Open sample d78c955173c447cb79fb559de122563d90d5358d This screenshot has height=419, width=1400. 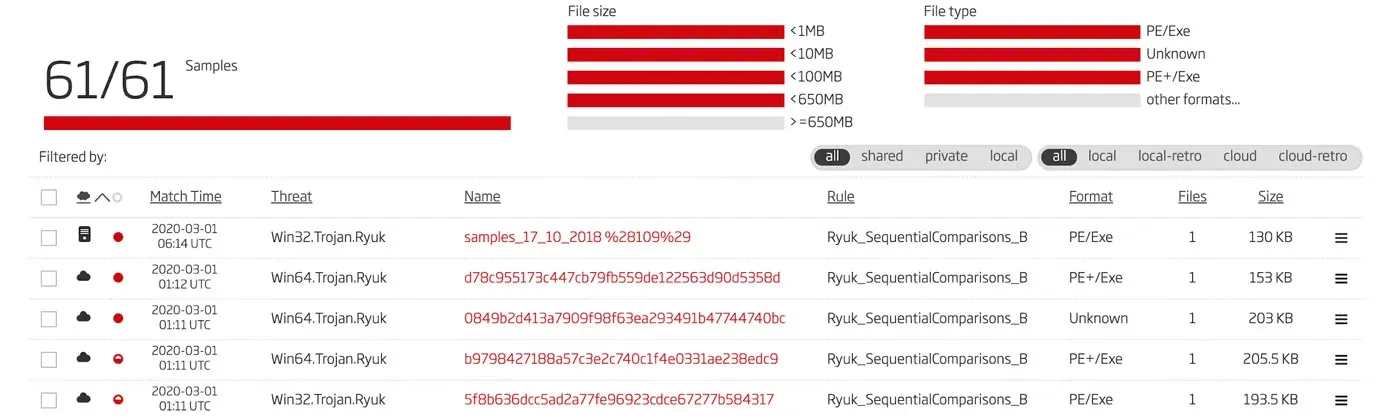[x=621, y=278]
